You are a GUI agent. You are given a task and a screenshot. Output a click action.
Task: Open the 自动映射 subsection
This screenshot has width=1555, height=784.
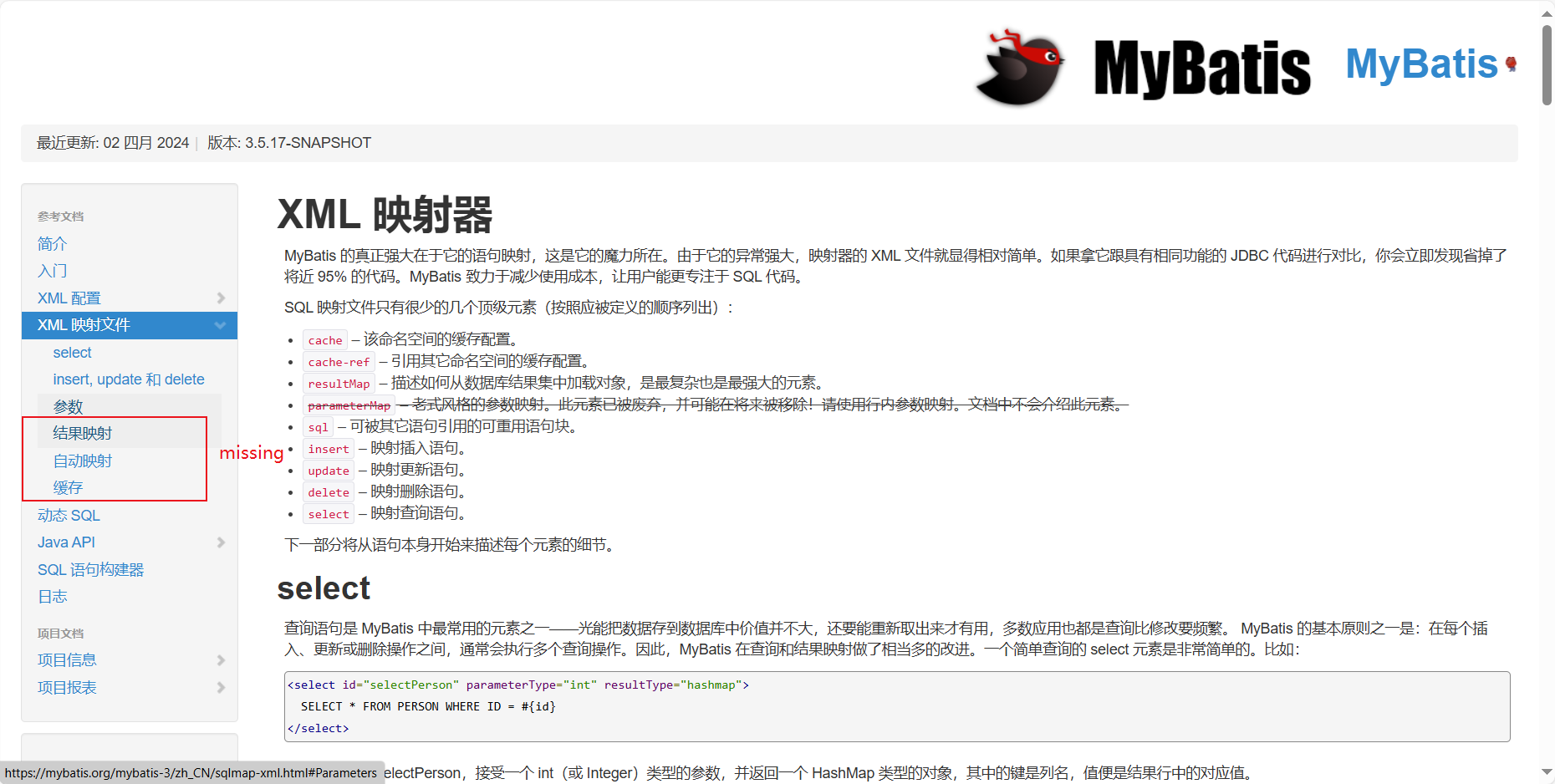pyautogui.click(x=82, y=461)
